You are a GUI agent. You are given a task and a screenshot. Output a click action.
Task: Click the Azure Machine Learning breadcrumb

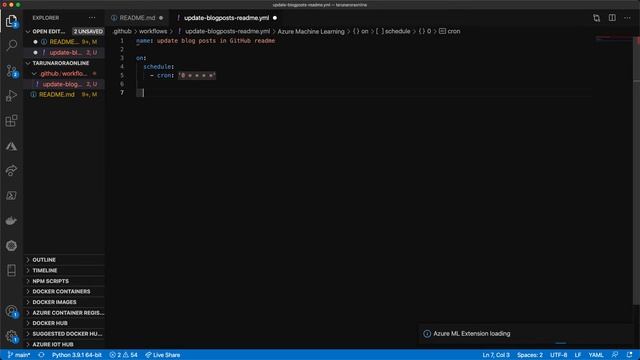coord(311,31)
